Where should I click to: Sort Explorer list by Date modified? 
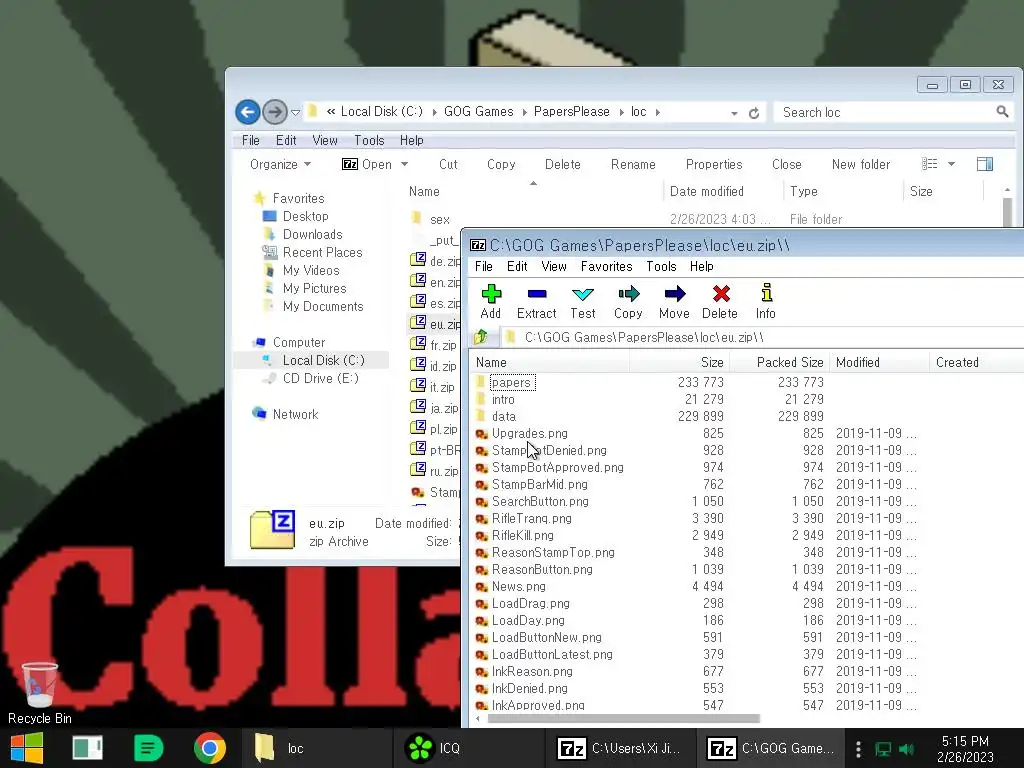[722, 191]
